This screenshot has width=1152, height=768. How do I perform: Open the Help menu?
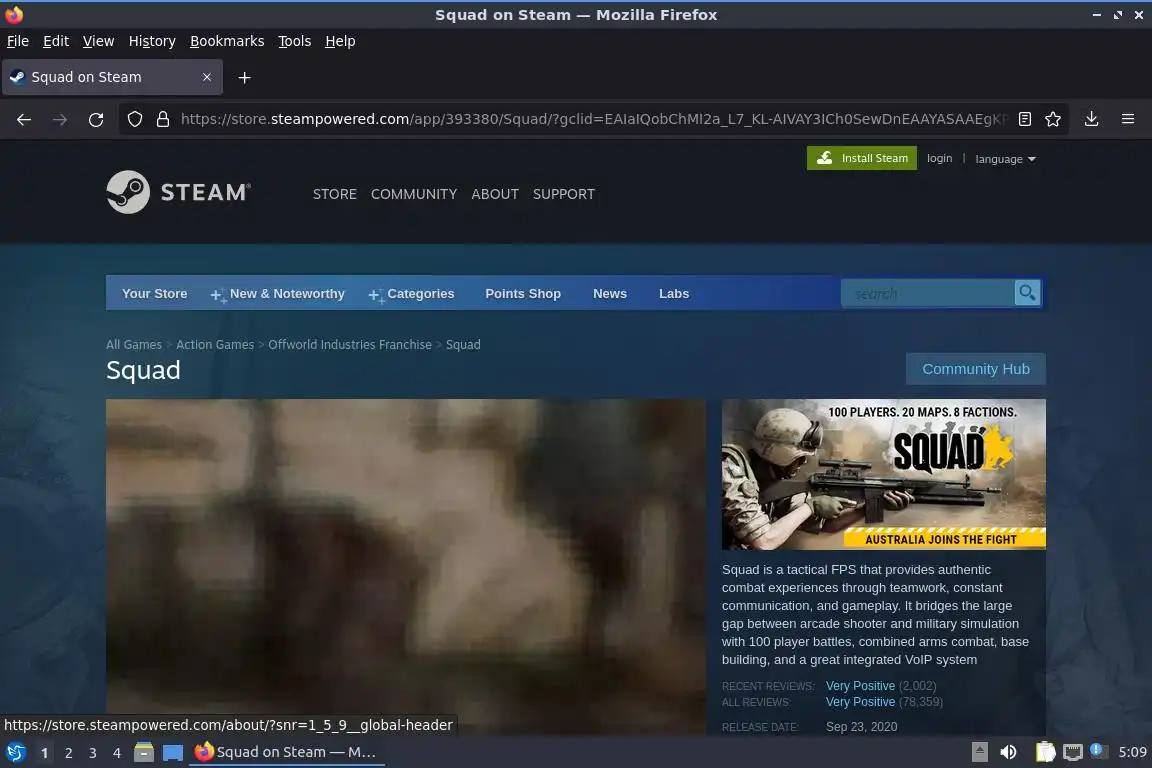340,41
